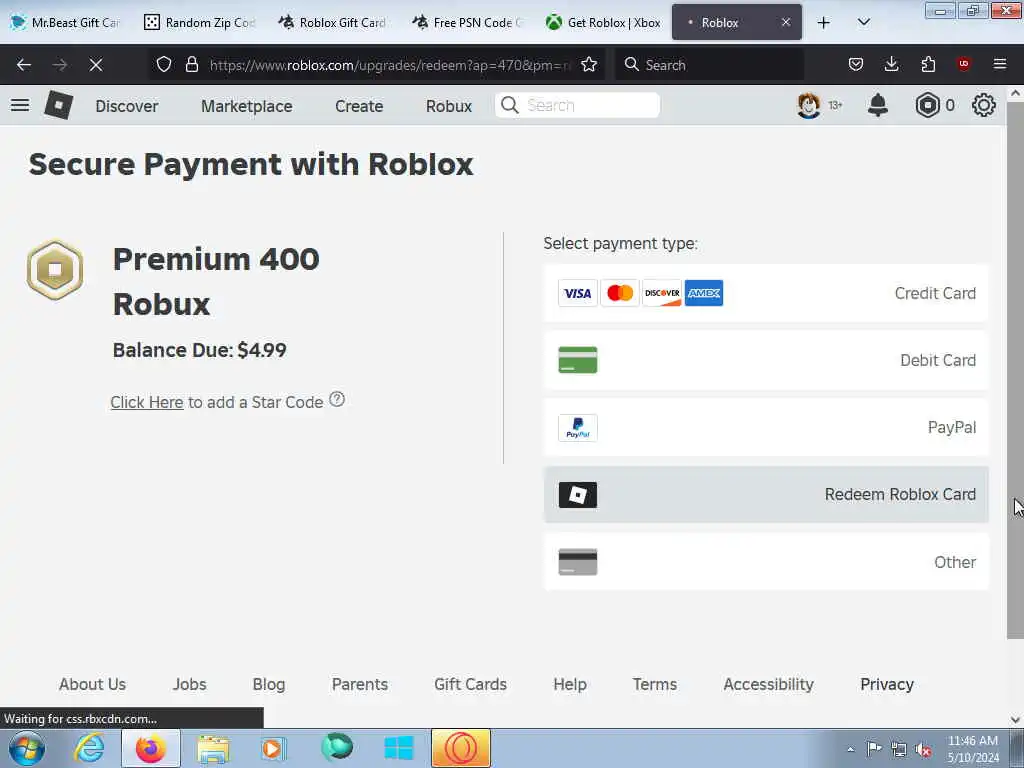Open the Create nav item
1024x768 pixels.
359,106
